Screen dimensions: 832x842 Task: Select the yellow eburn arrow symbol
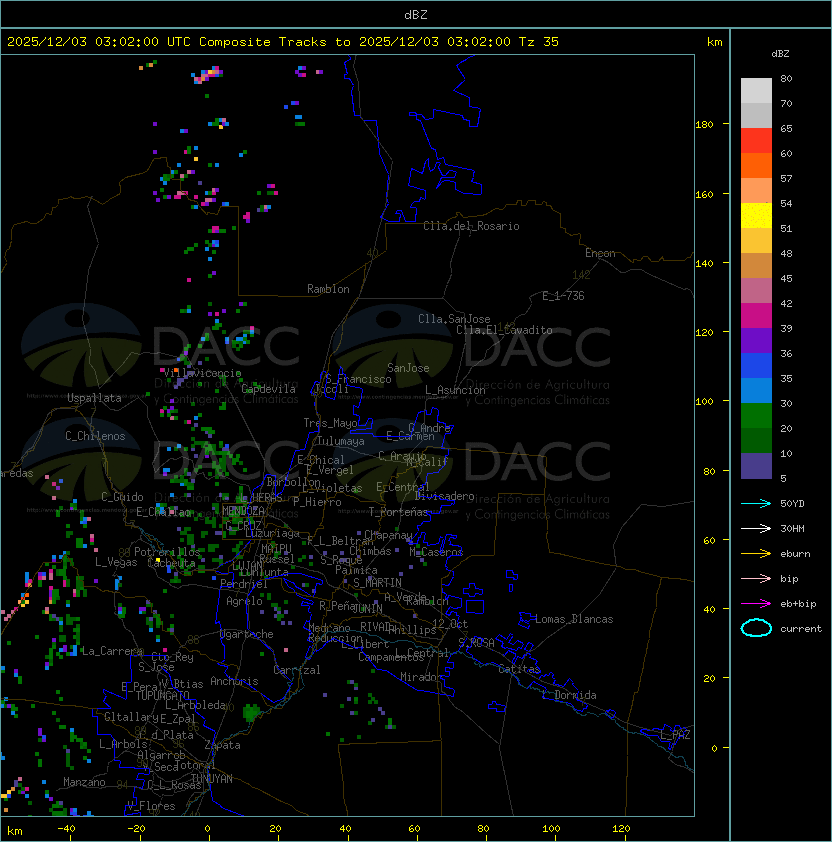tap(756, 553)
